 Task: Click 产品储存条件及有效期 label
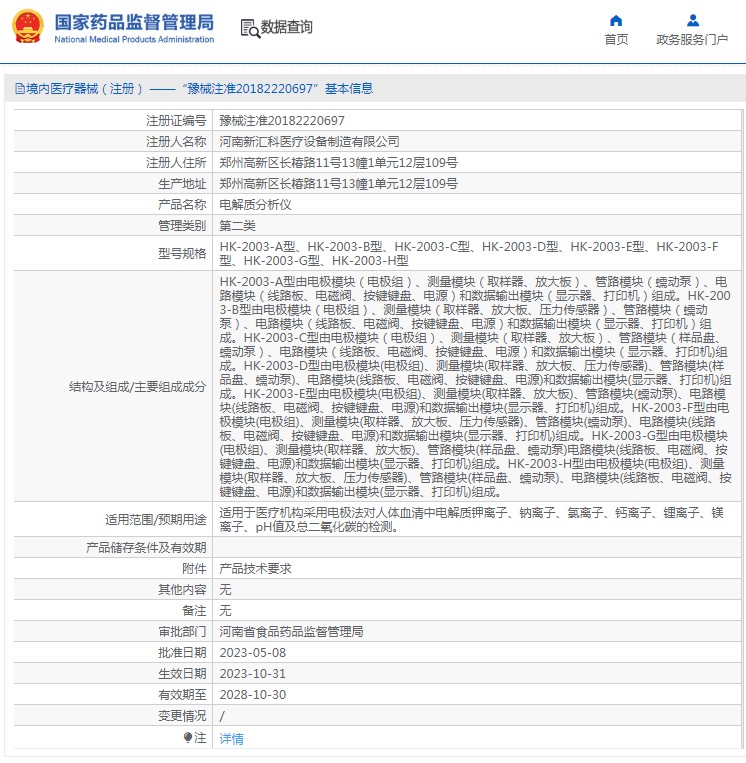pos(146,547)
